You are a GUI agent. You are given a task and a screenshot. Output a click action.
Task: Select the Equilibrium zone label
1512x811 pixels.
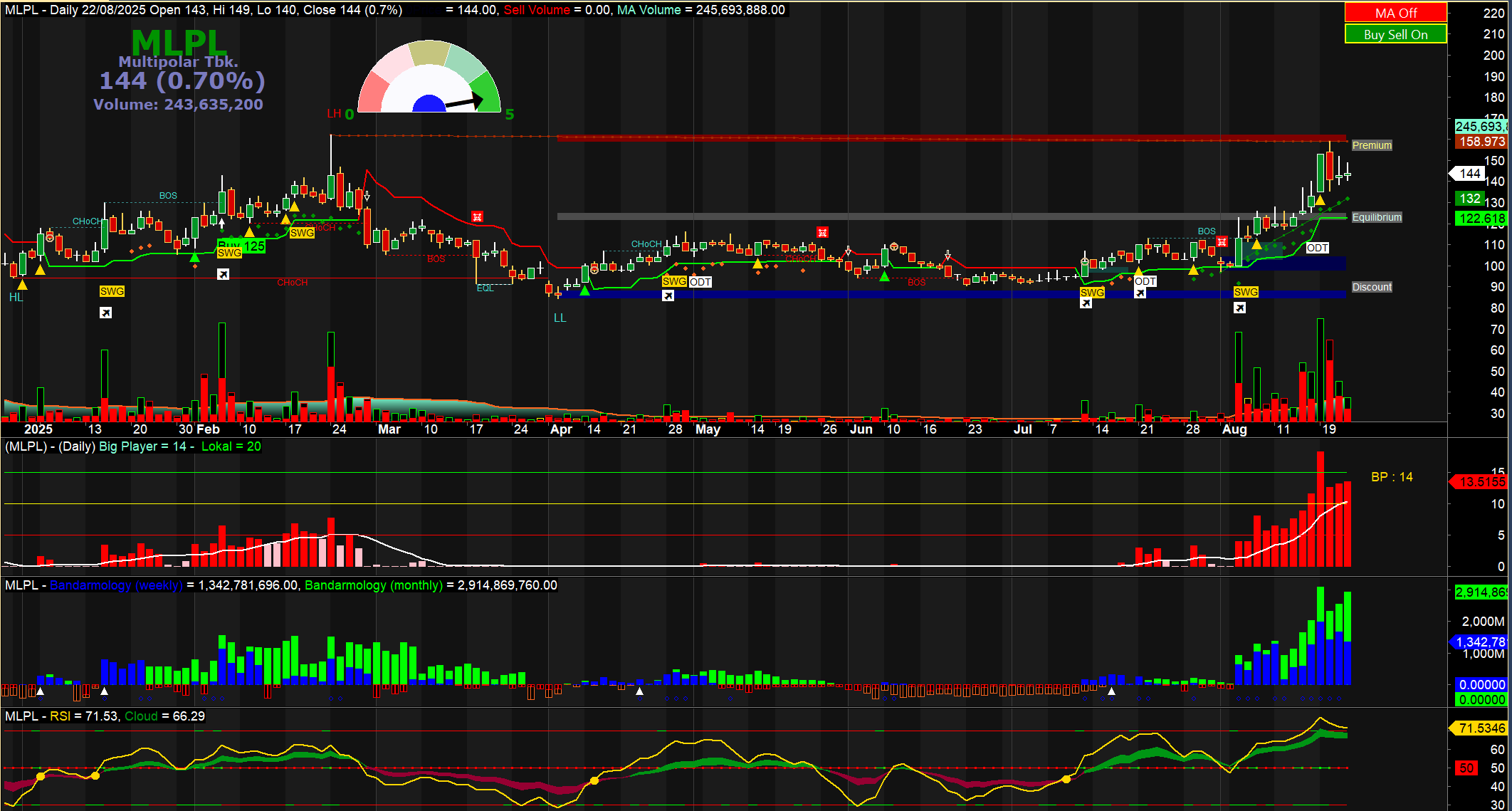tap(1376, 217)
